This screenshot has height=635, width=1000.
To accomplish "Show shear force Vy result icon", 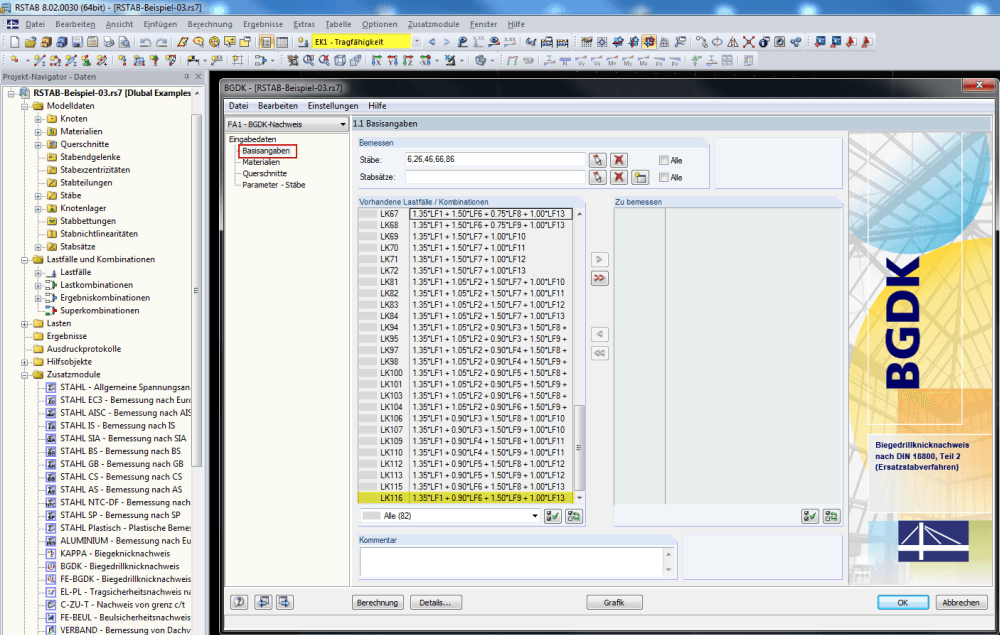I will coord(581,61).
